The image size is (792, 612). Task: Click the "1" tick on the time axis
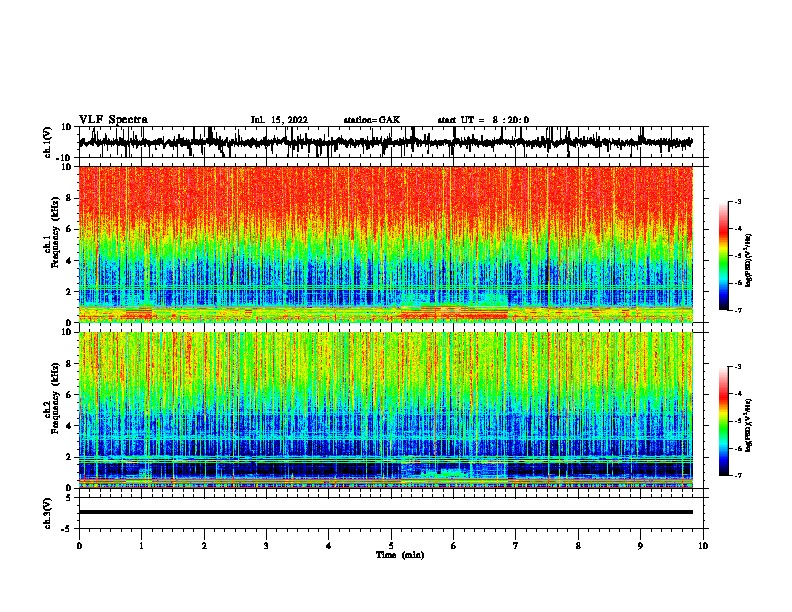click(141, 546)
